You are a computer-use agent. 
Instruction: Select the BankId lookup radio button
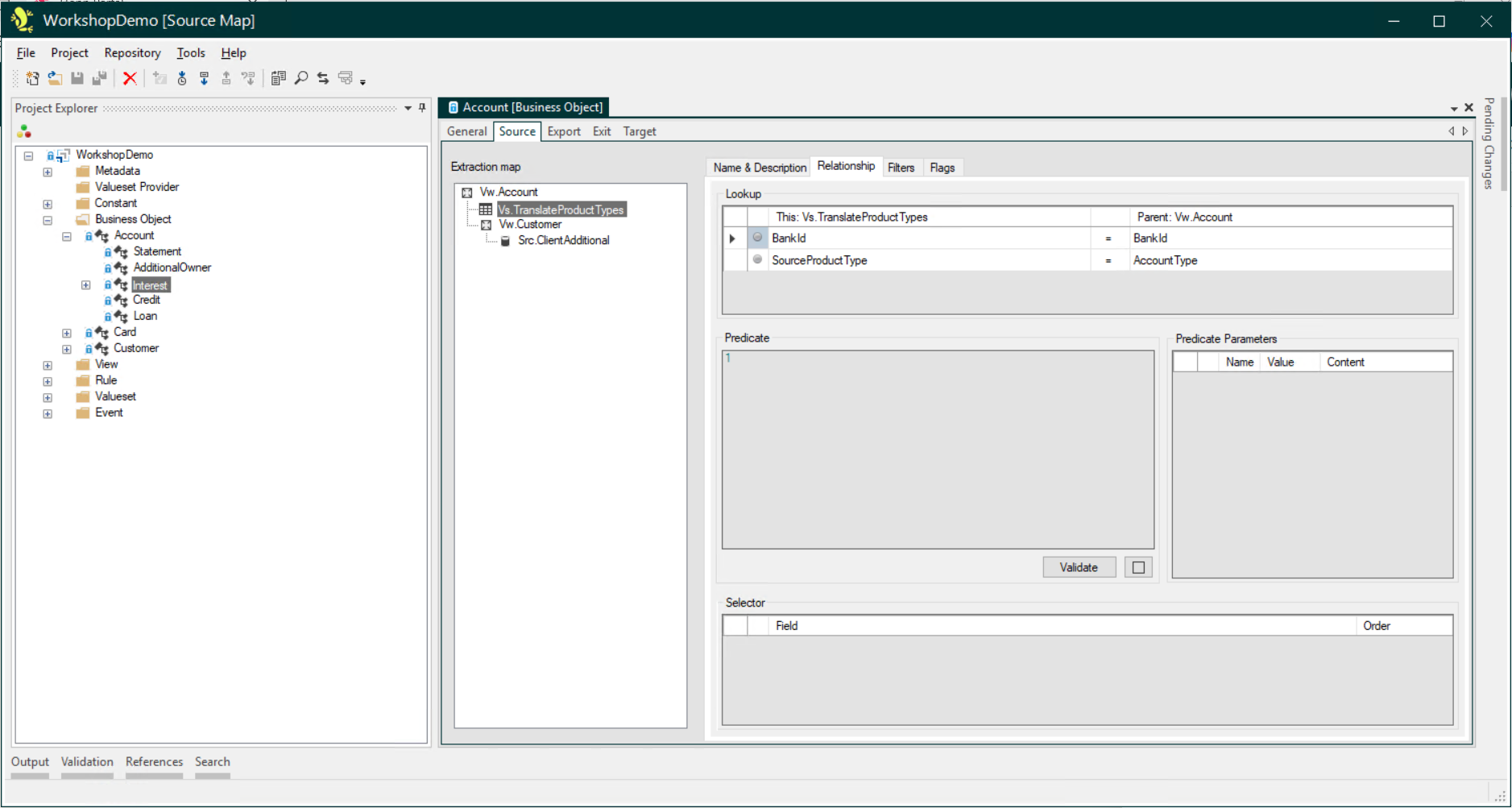756,238
